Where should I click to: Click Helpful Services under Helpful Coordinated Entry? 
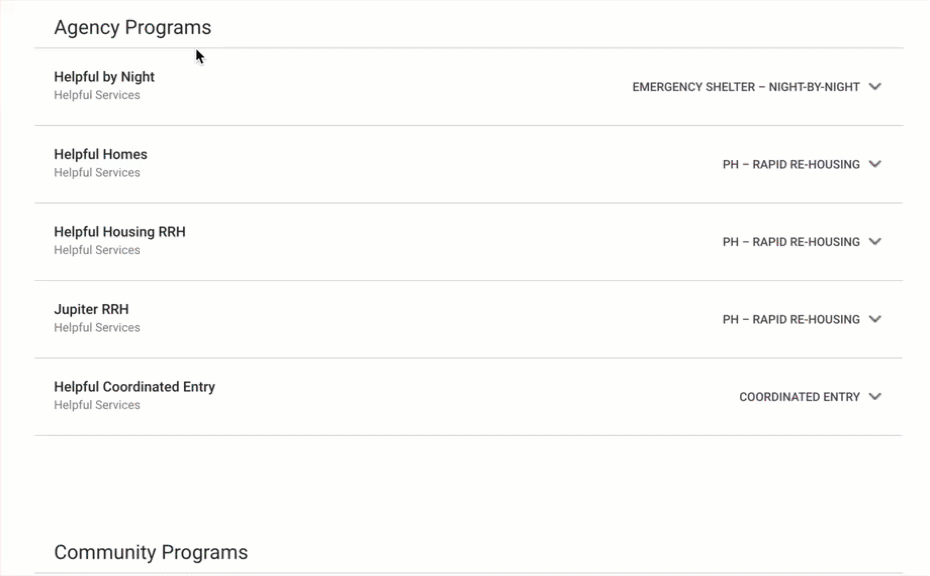click(x=97, y=405)
